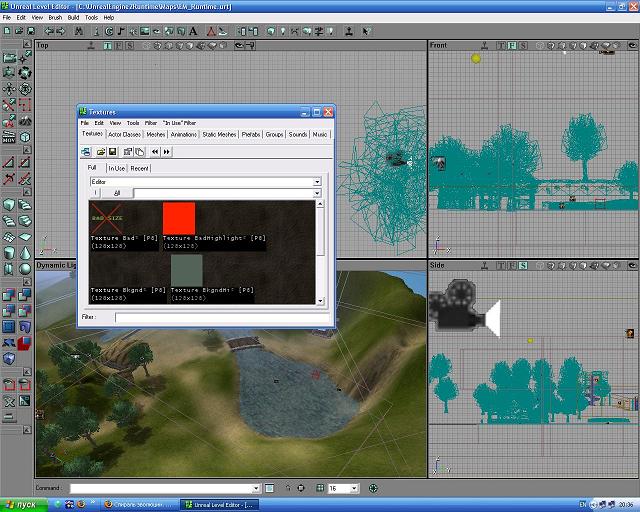This screenshot has height=512, width=640.
Task: Open the texture group dropdown next to All
Action: click(317, 192)
